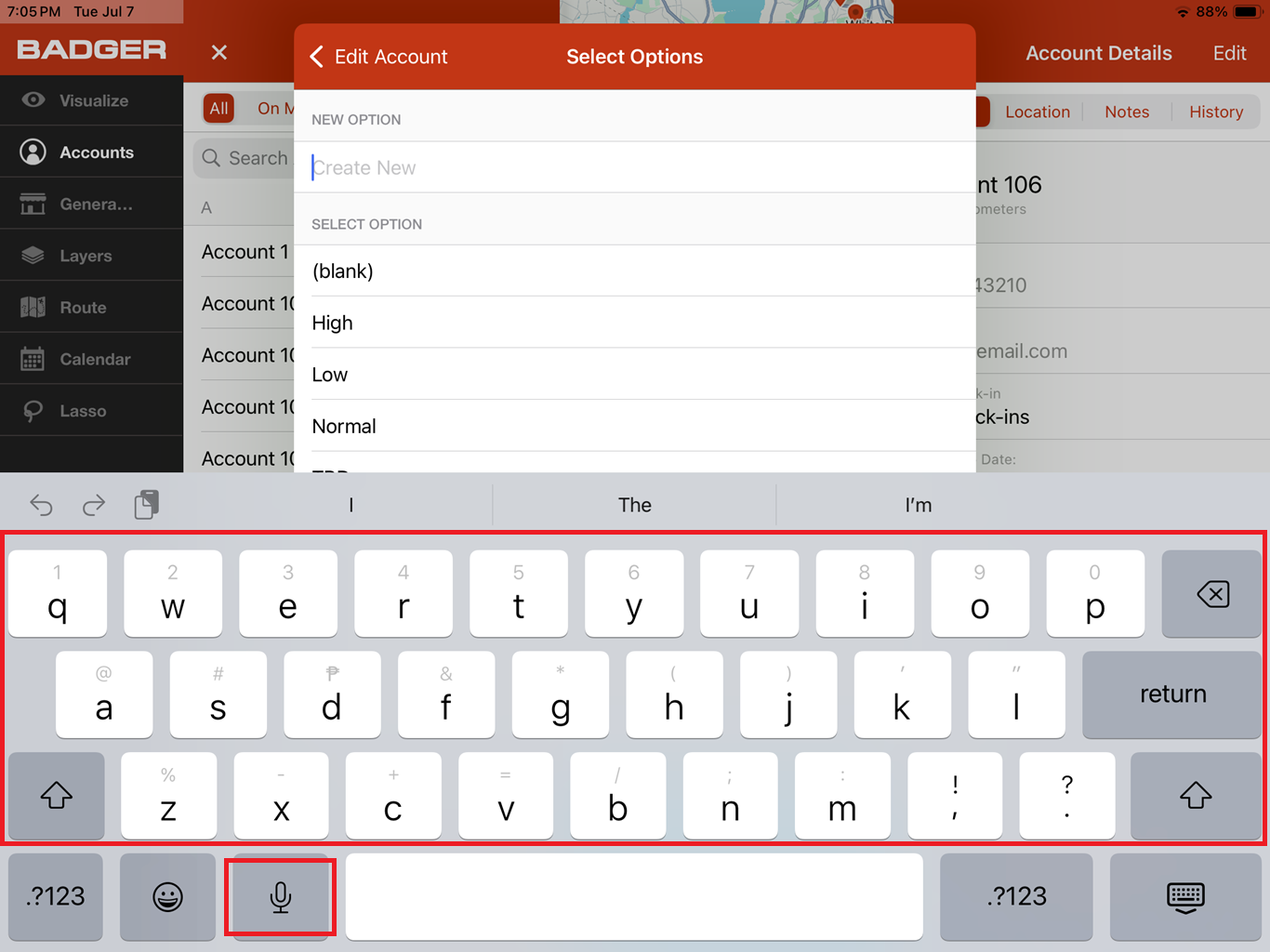Switch to the Location tab

[1038, 112]
